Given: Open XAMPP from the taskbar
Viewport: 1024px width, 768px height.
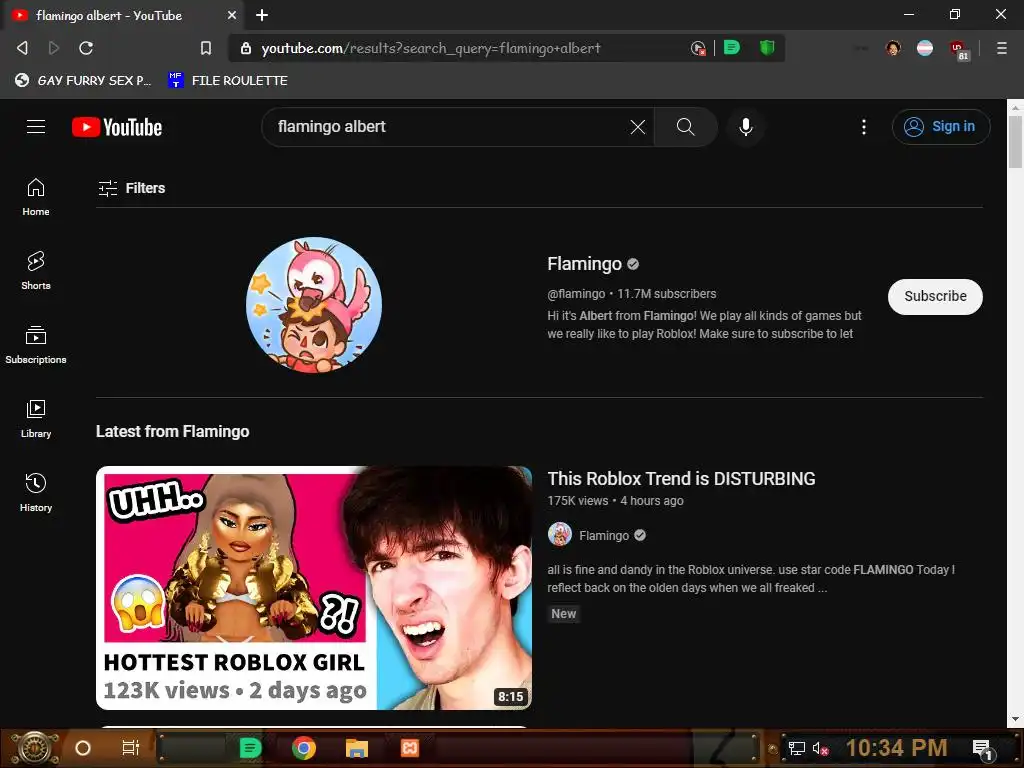Looking at the screenshot, I should (409, 748).
